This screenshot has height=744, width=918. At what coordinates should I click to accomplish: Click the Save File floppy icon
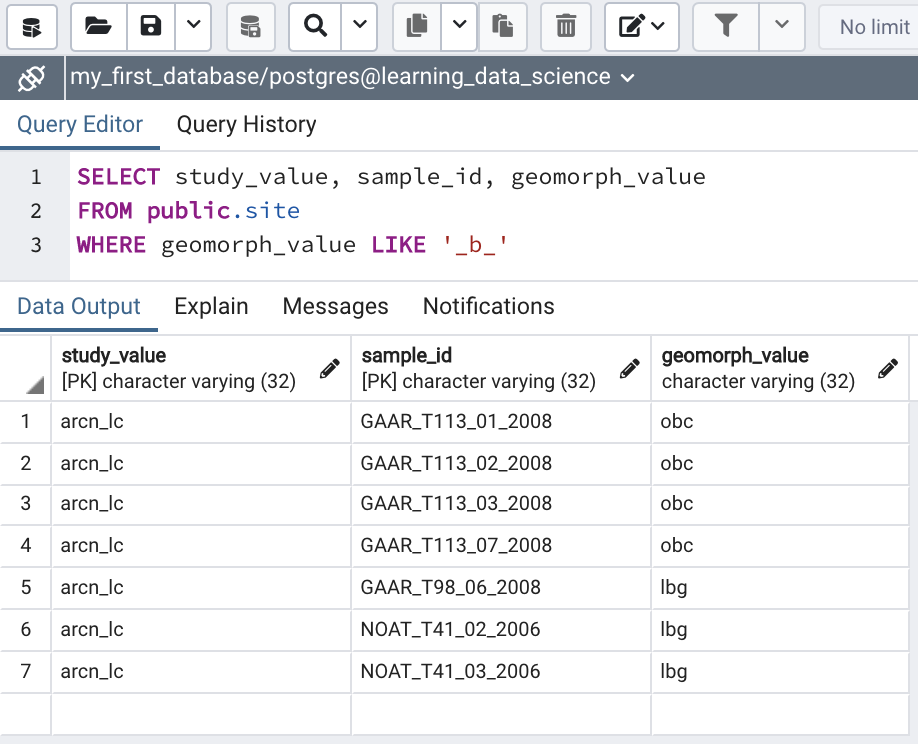(x=151, y=26)
